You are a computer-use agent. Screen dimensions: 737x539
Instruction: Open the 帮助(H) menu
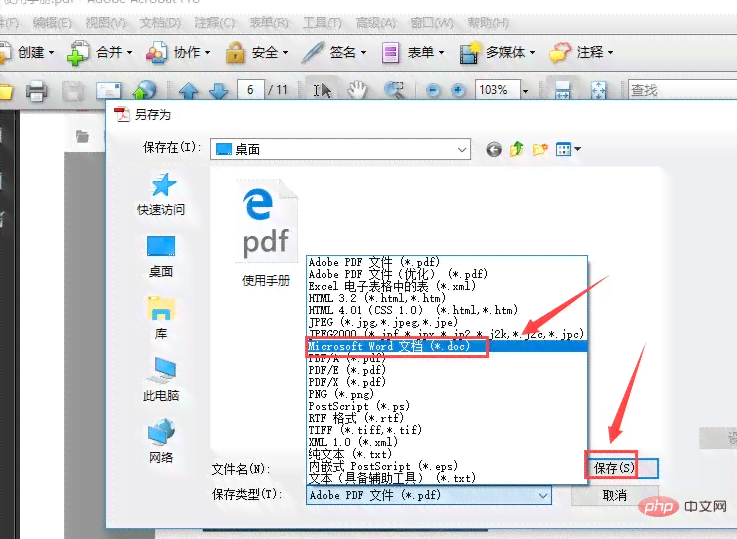click(x=488, y=23)
